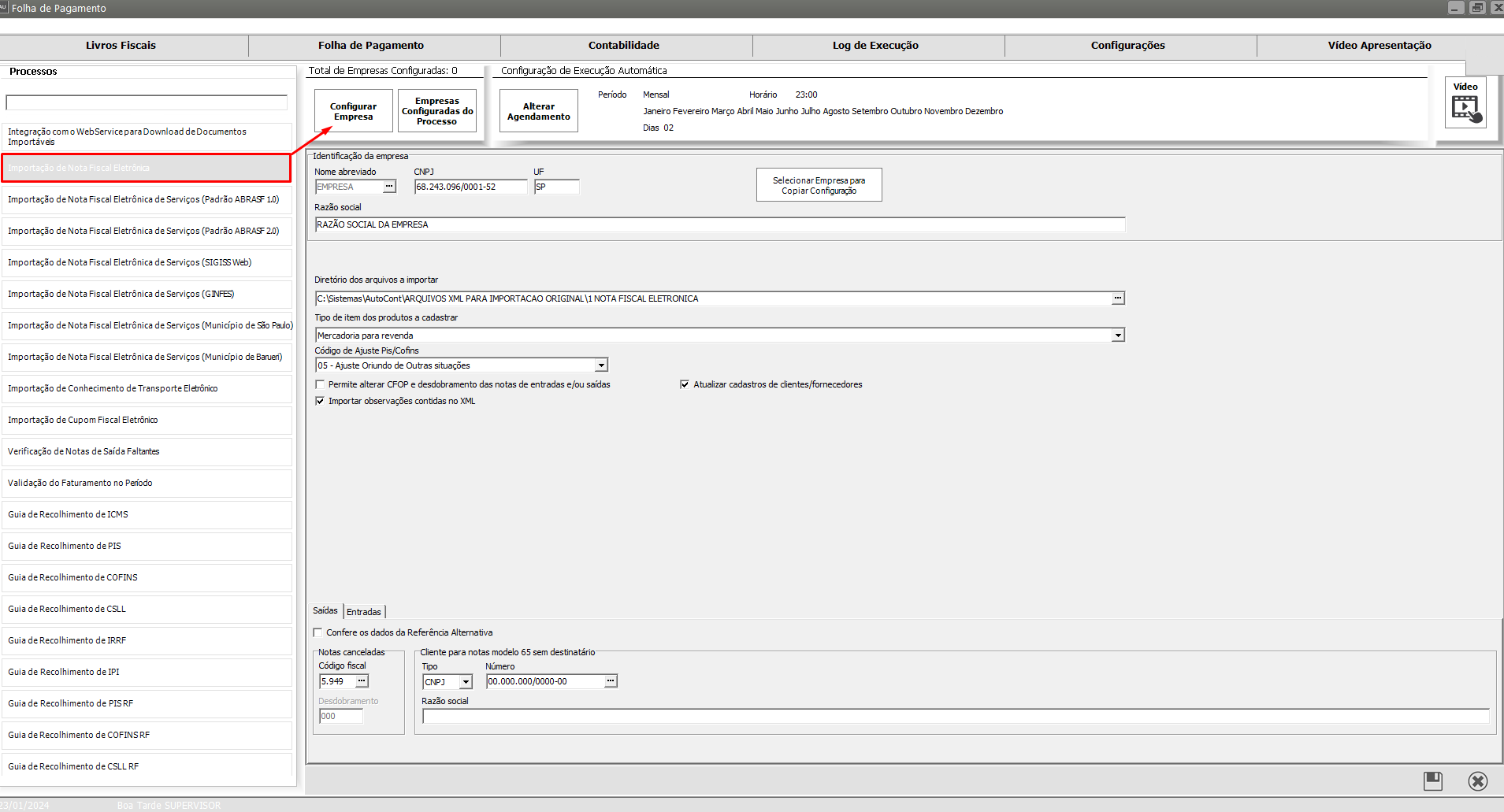Select Guia de Recolhimento de PIS

tap(147, 547)
